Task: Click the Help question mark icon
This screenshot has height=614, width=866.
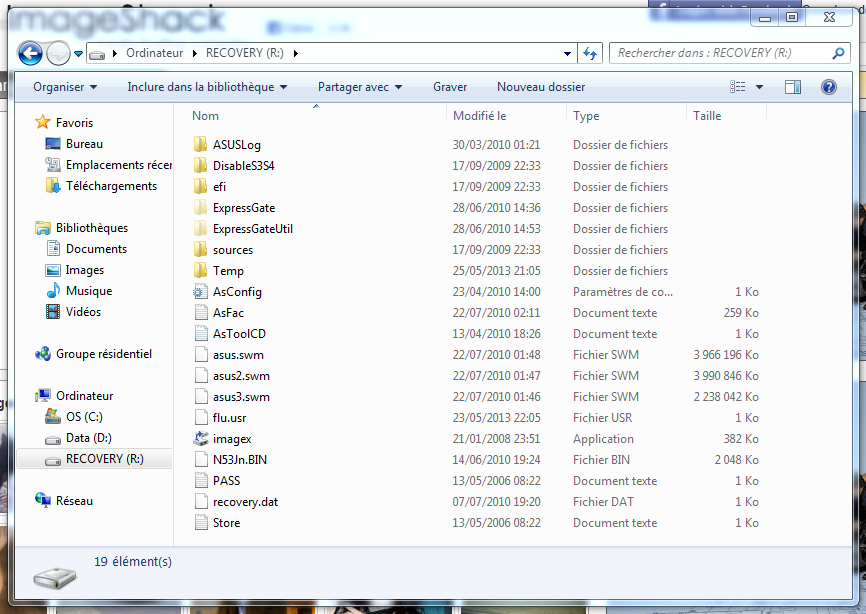Action: [828, 87]
